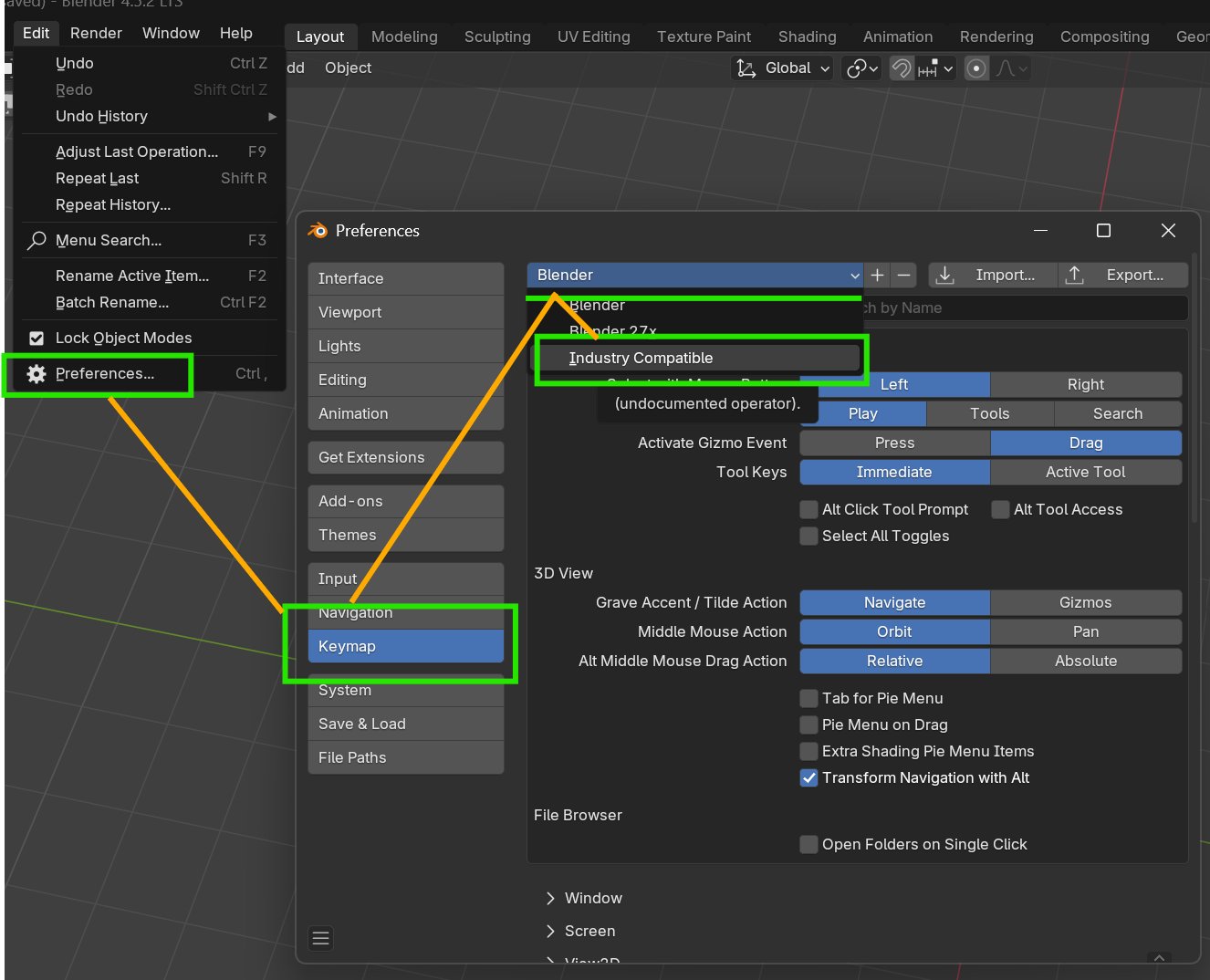Open the Viewport preferences section
Image resolution: width=1210 pixels, height=980 pixels.
pos(406,312)
